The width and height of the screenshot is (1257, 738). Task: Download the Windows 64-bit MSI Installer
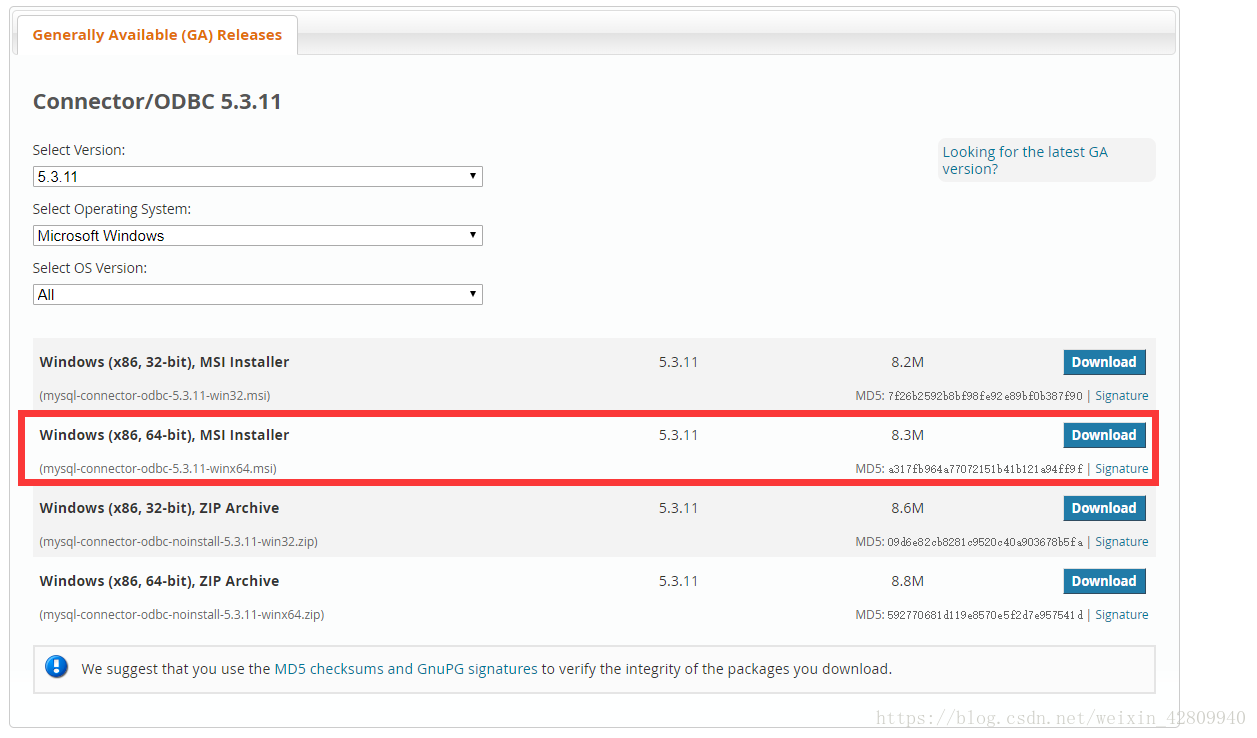1104,435
